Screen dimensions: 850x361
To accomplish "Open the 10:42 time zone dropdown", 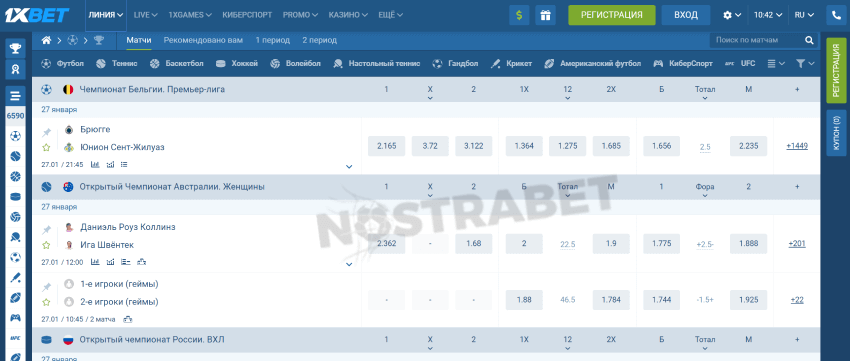I will click(x=767, y=15).
